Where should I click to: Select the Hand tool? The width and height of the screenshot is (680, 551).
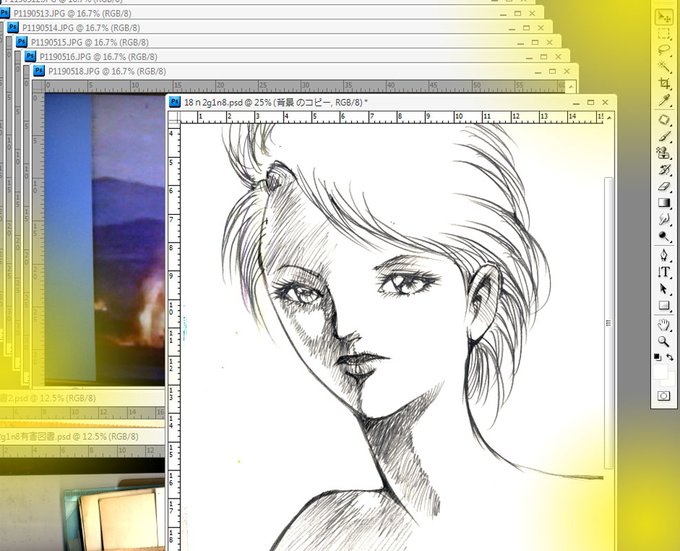point(664,325)
